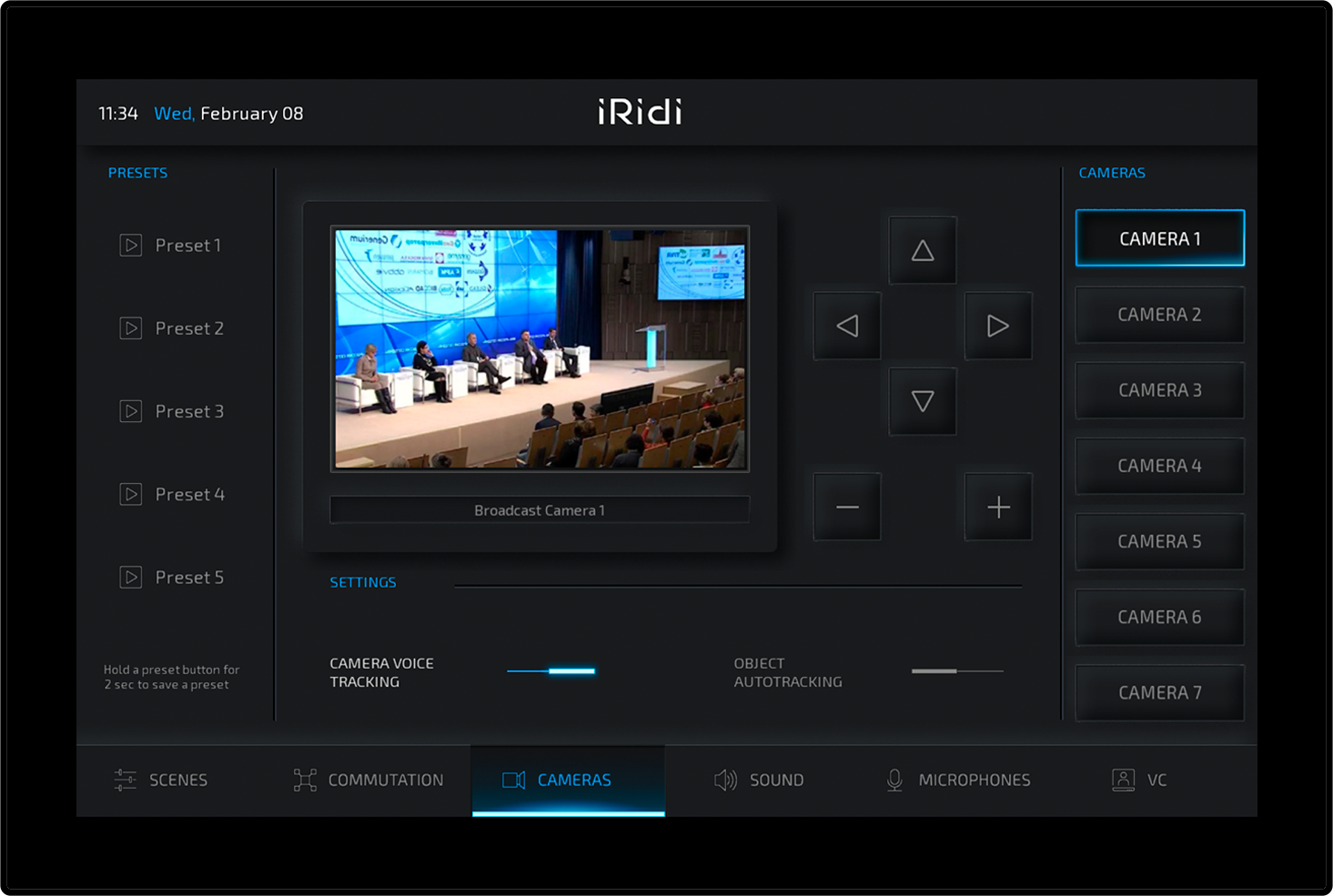The image size is (1333, 896).
Task: Select the Camera 2 button
Action: point(1159,315)
